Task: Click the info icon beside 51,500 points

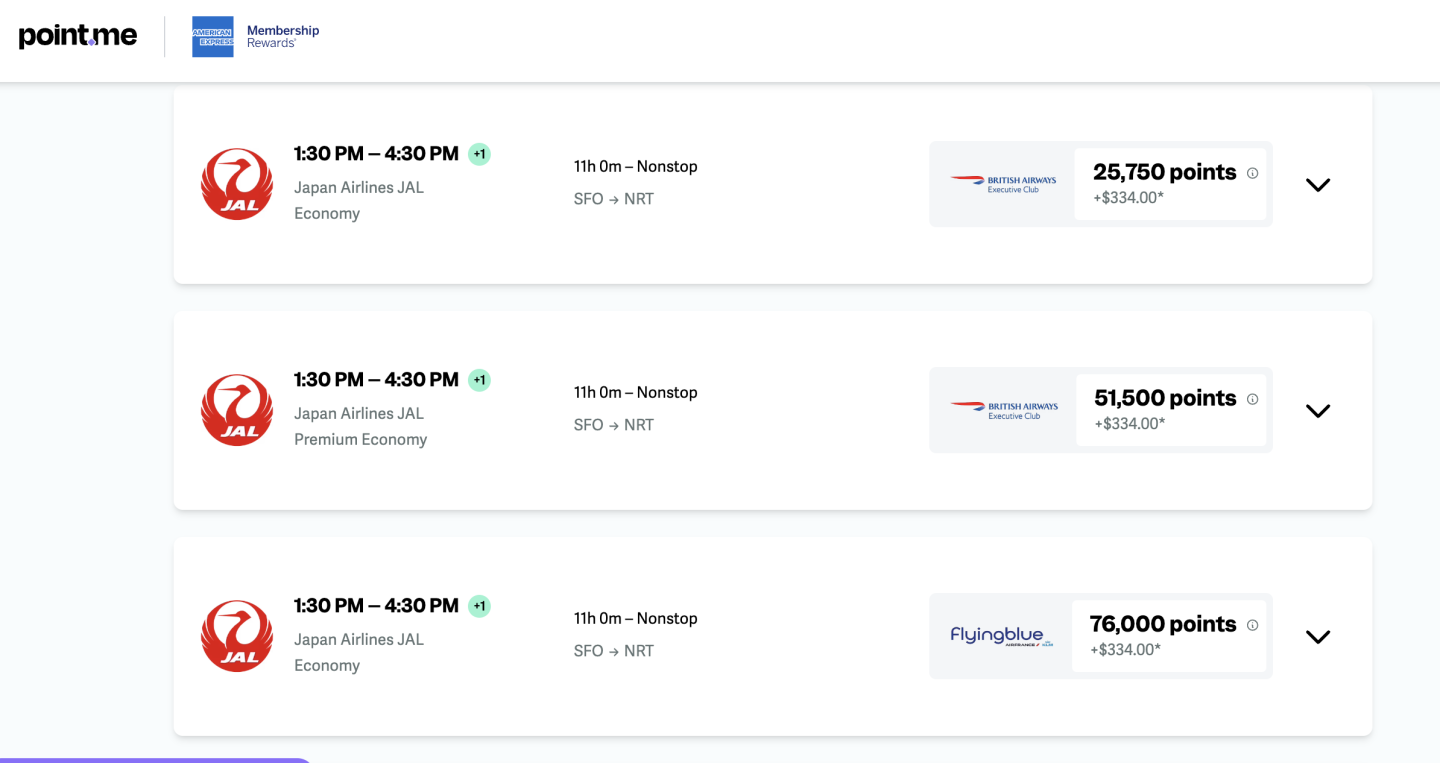Action: (1252, 399)
